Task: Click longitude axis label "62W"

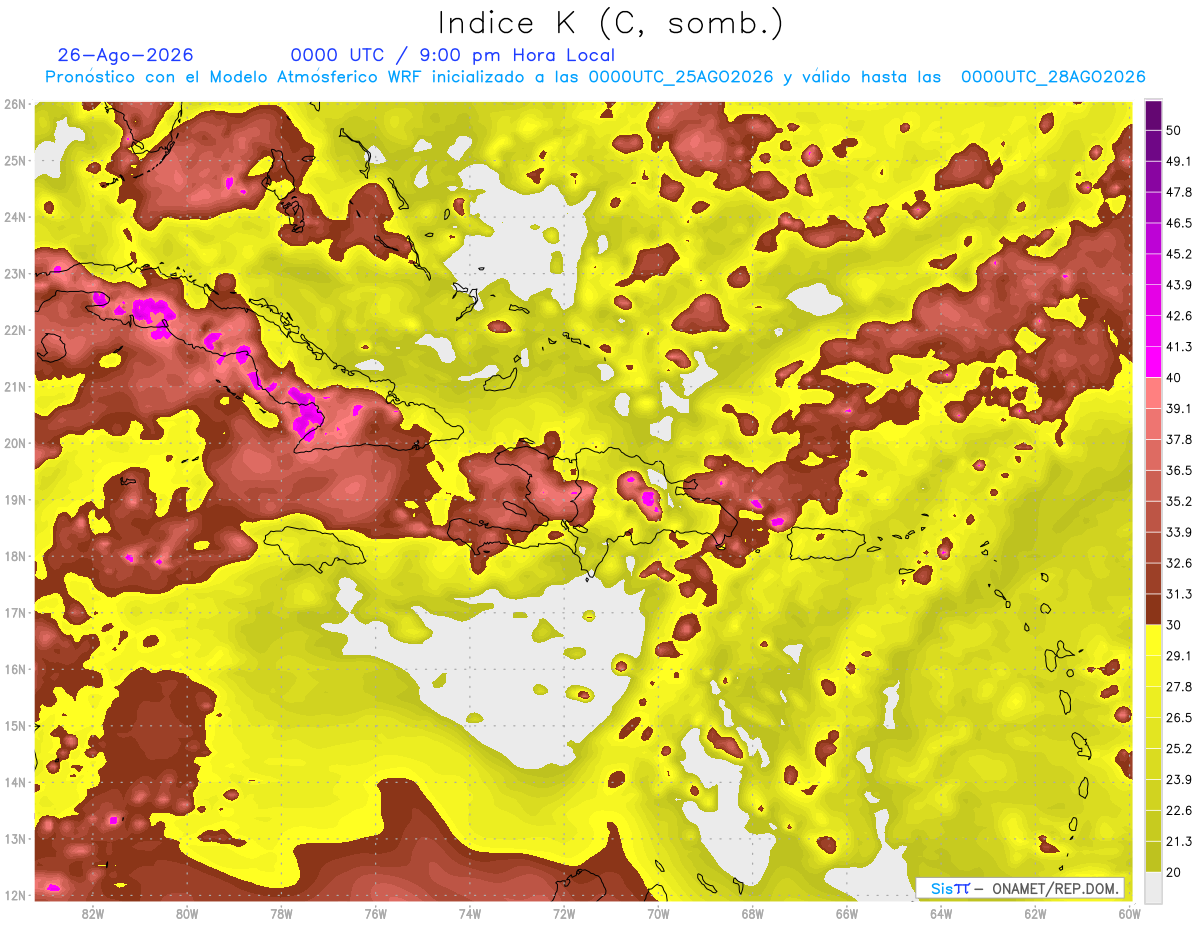Action: tap(1035, 913)
